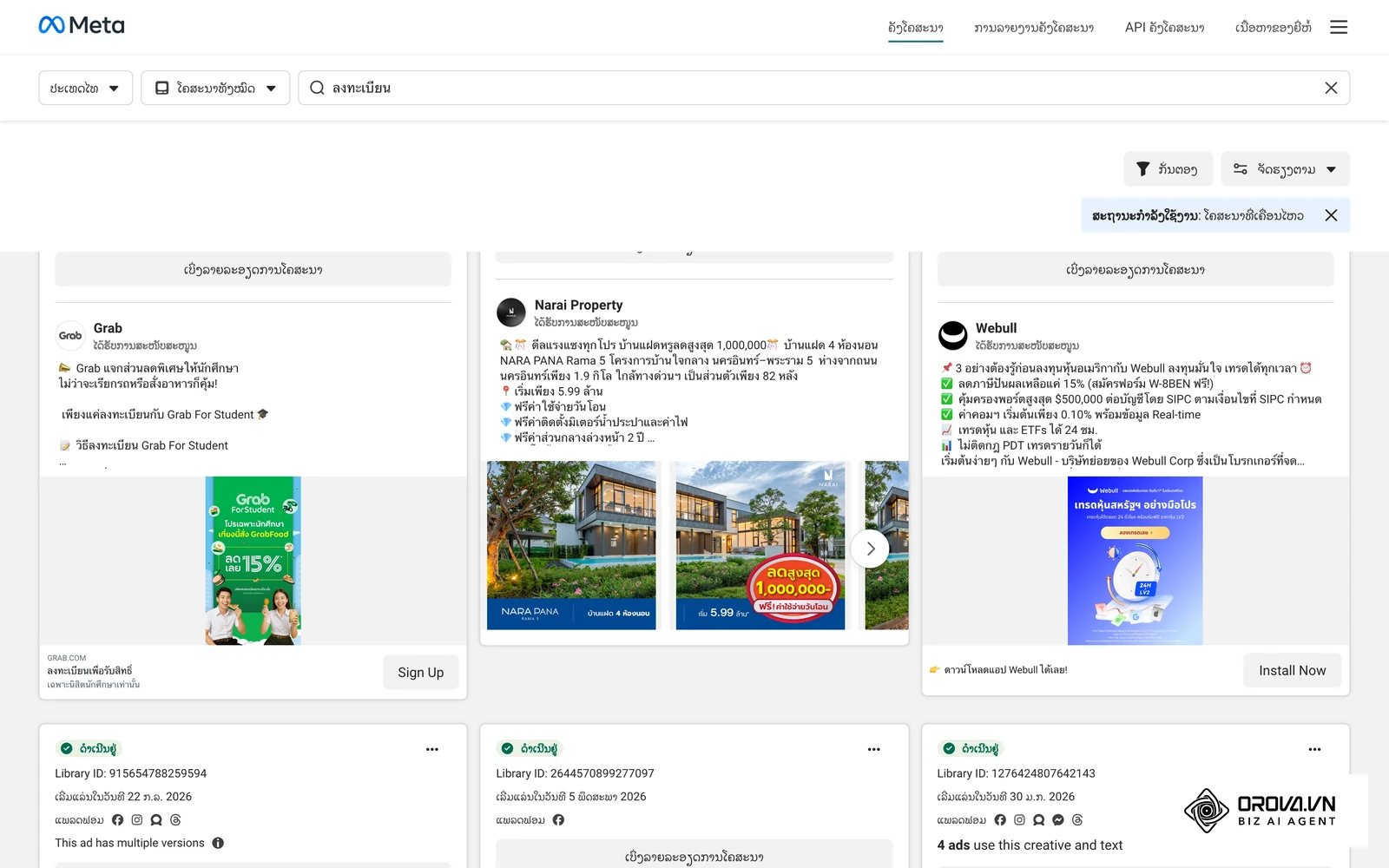Select the Ad Library tab
Viewport: 1389px width, 868px height.
pyautogui.click(x=915, y=28)
